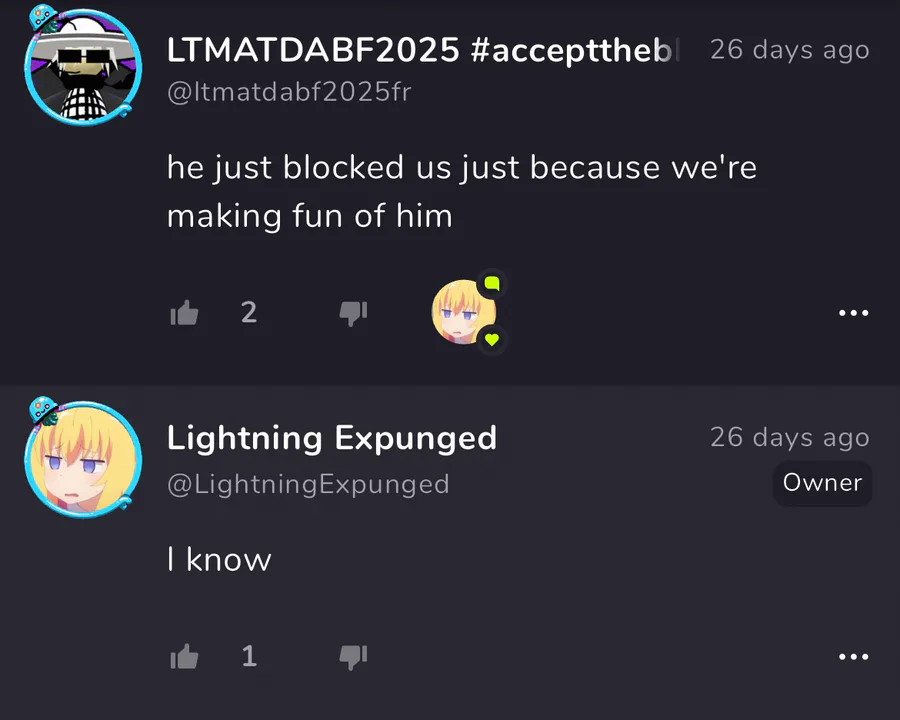Open more options for the "I know" reply
Viewport: 900px width, 720px height.
point(854,656)
